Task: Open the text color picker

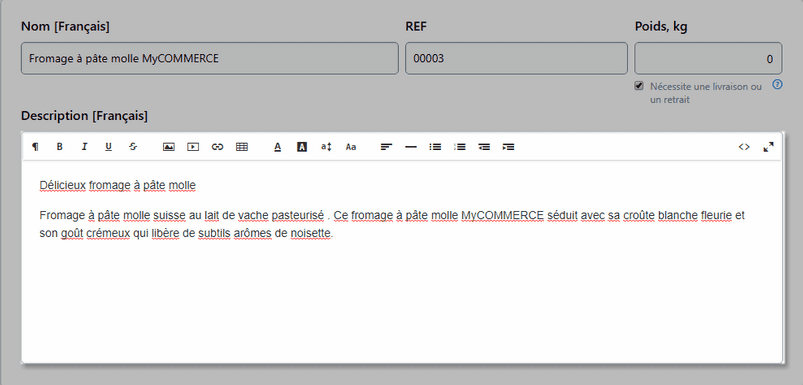Action: pos(278,147)
